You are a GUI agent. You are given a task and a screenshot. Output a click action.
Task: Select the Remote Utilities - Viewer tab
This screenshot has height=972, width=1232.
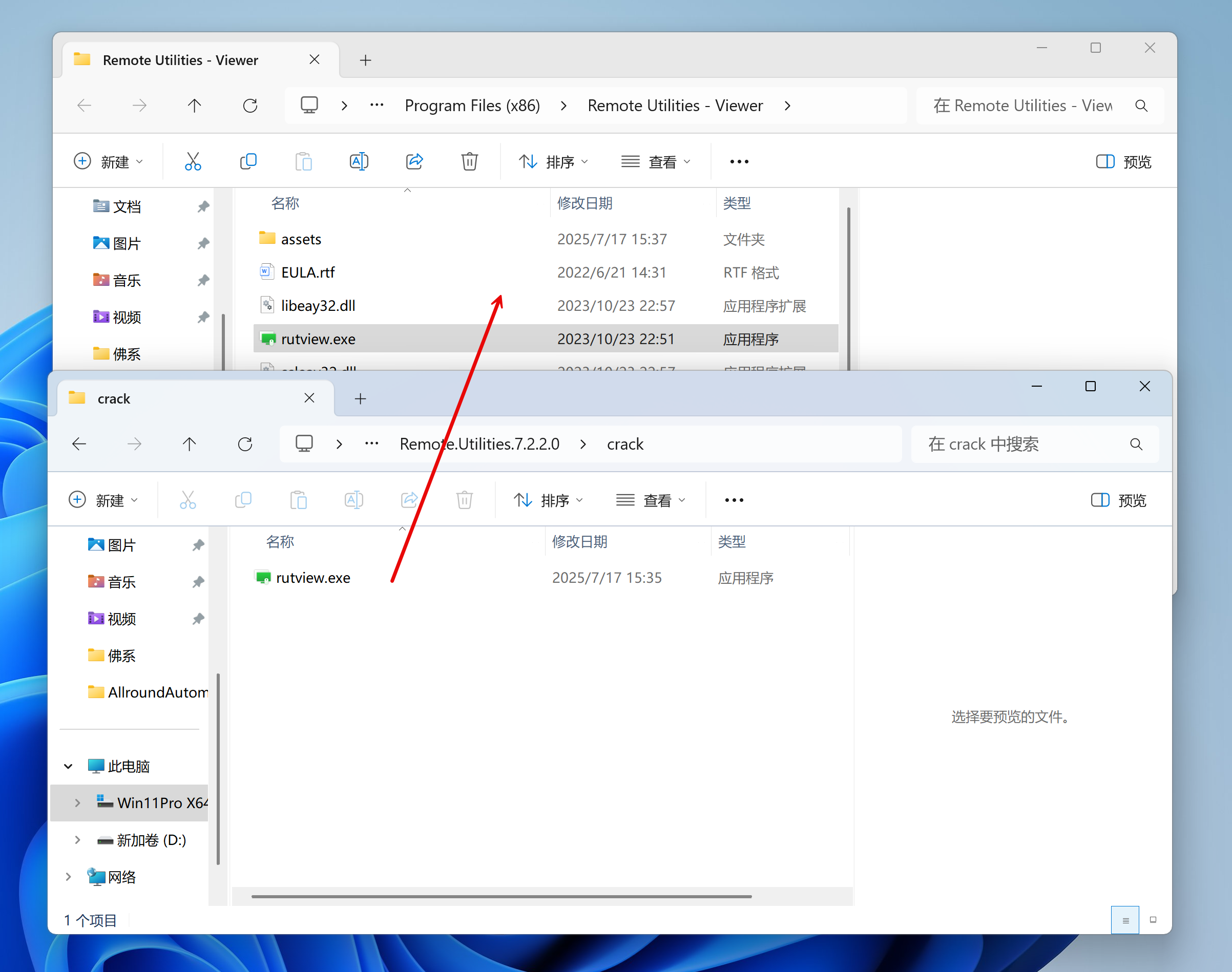(180, 60)
